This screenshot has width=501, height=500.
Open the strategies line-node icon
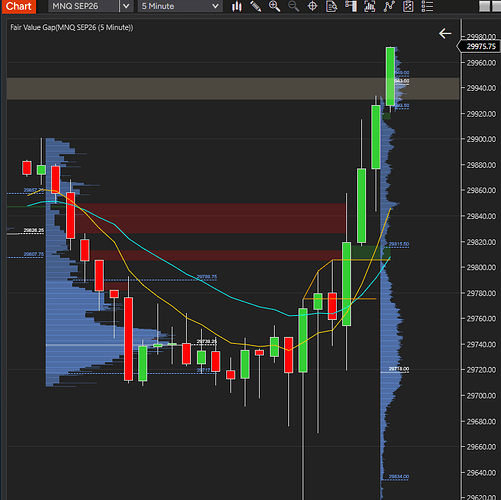(x=389, y=6)
